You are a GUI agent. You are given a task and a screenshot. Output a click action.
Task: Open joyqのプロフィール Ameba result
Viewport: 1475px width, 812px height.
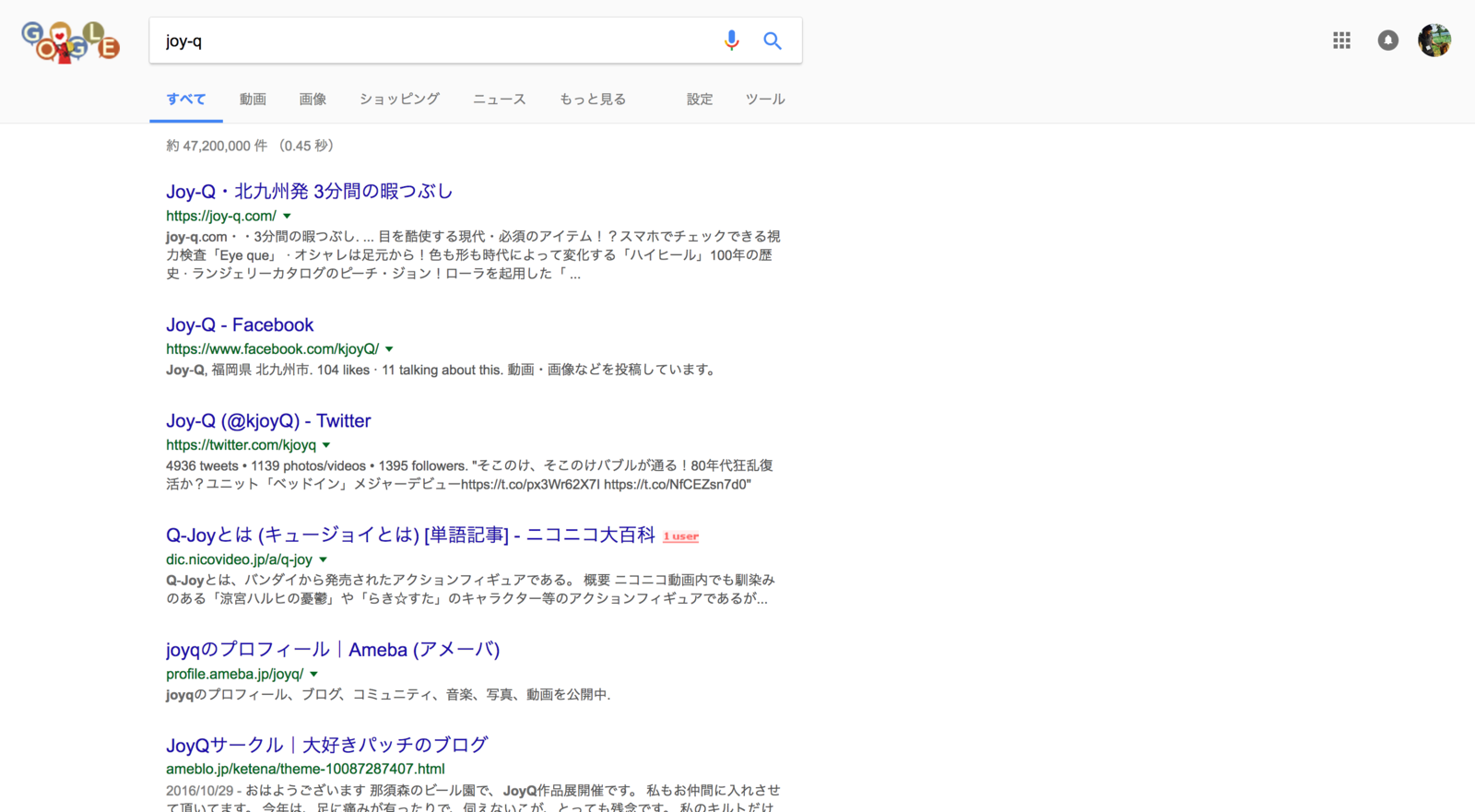coord(333,650)
